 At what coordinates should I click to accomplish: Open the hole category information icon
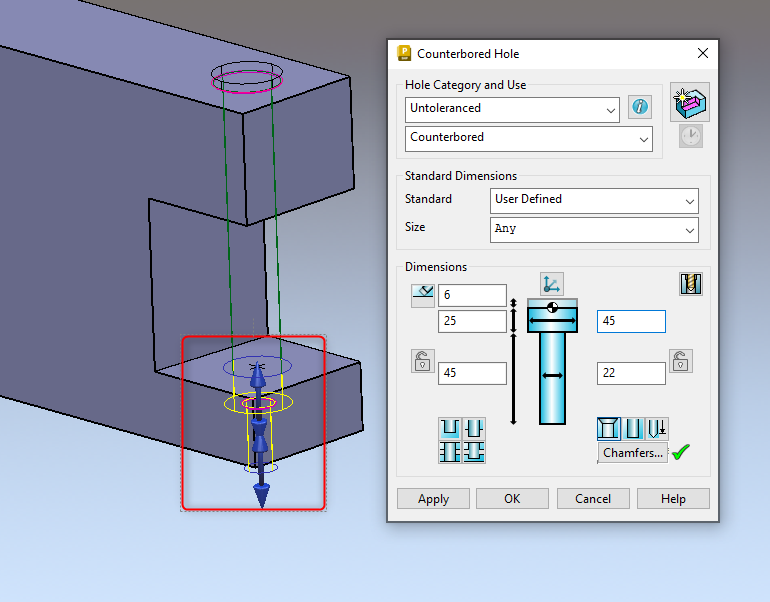click(639, 107)
